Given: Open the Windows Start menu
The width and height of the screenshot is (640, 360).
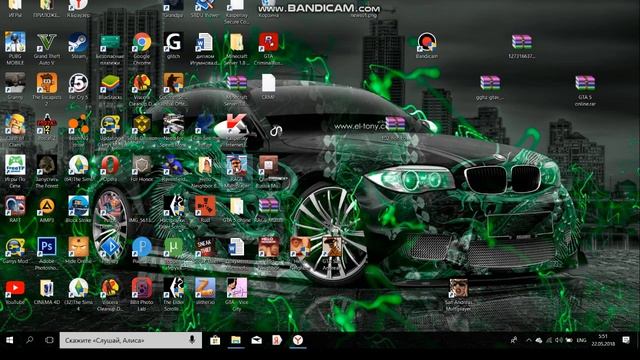Looking at the screenshot, I should point(10,340).
